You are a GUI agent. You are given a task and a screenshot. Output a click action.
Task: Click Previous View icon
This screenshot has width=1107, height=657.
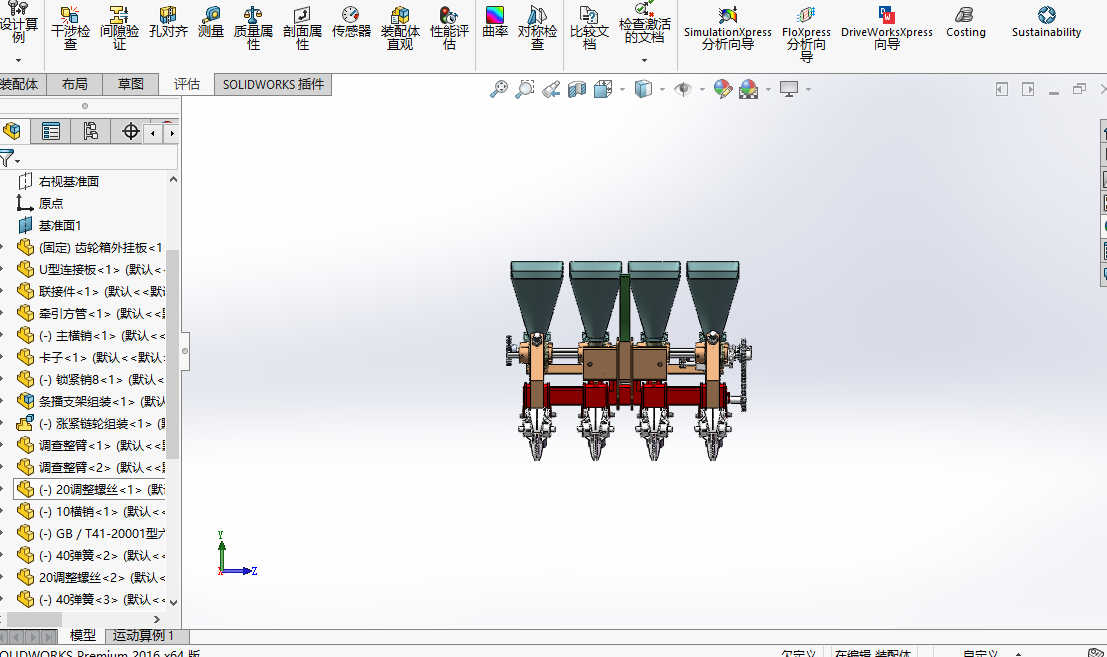pyautogui.click(x=551, y=89)
